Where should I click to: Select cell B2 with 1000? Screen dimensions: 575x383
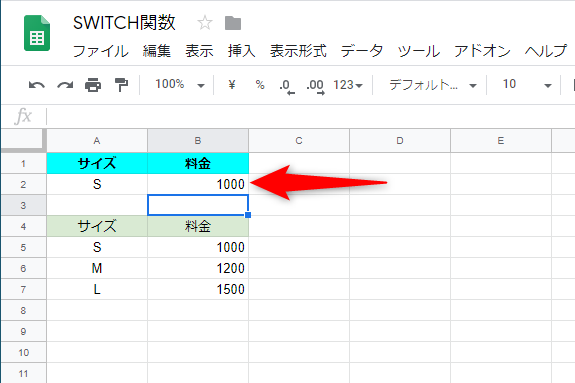tap(198, 184)
